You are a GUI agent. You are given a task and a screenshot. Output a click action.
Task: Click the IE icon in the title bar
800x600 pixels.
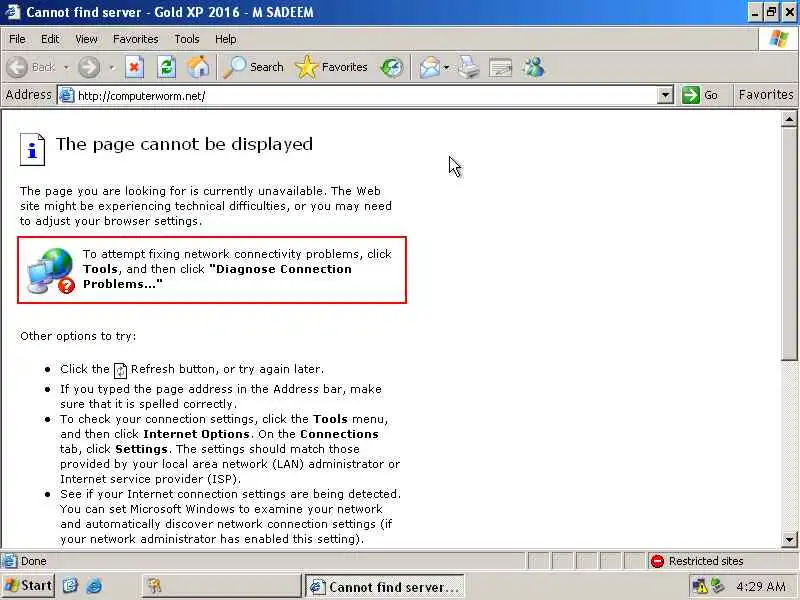point(12,11)
